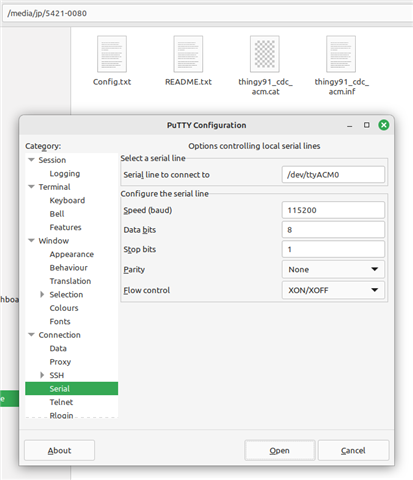Select the Features category

[x=65, y=227]
